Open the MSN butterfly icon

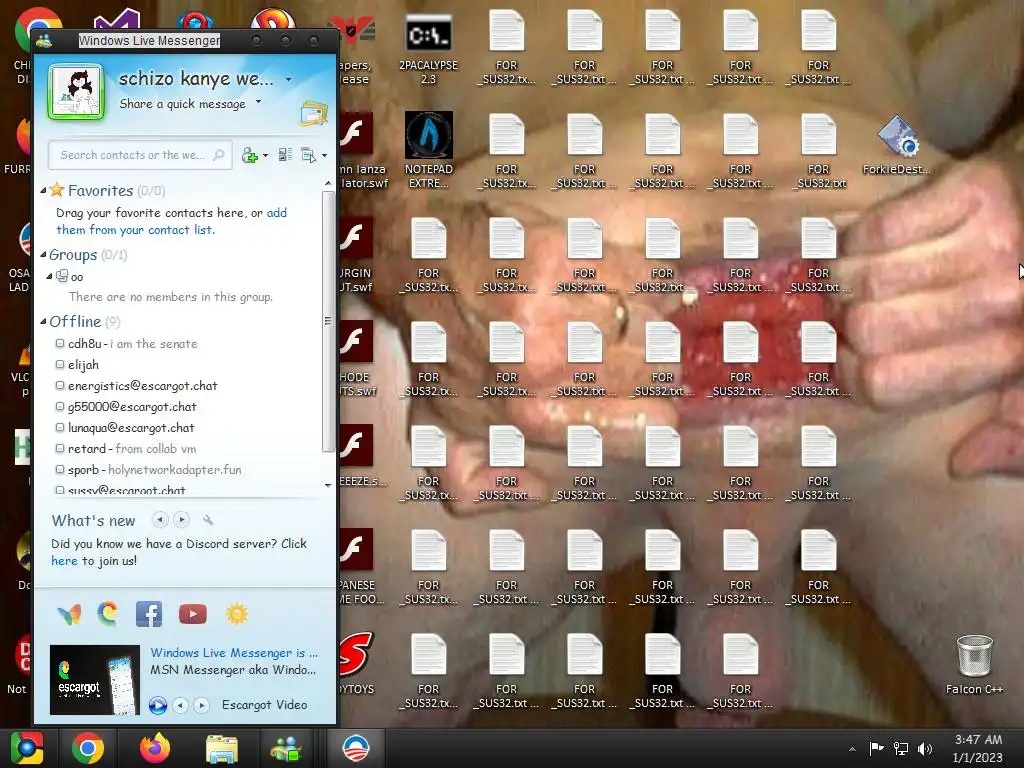69,615
